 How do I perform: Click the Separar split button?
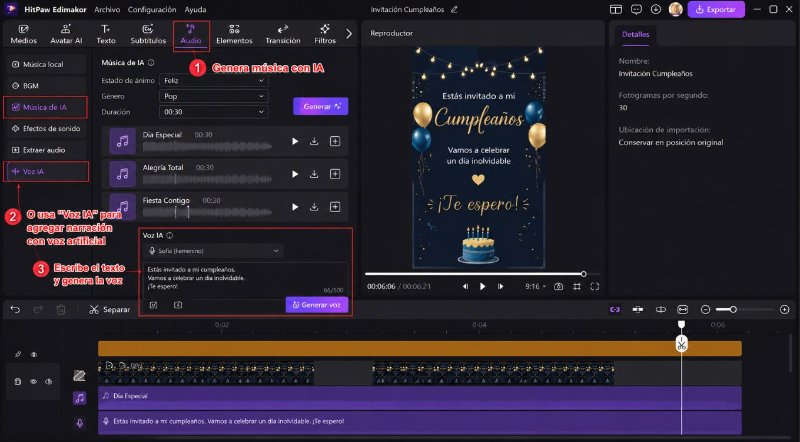point(110,309)
